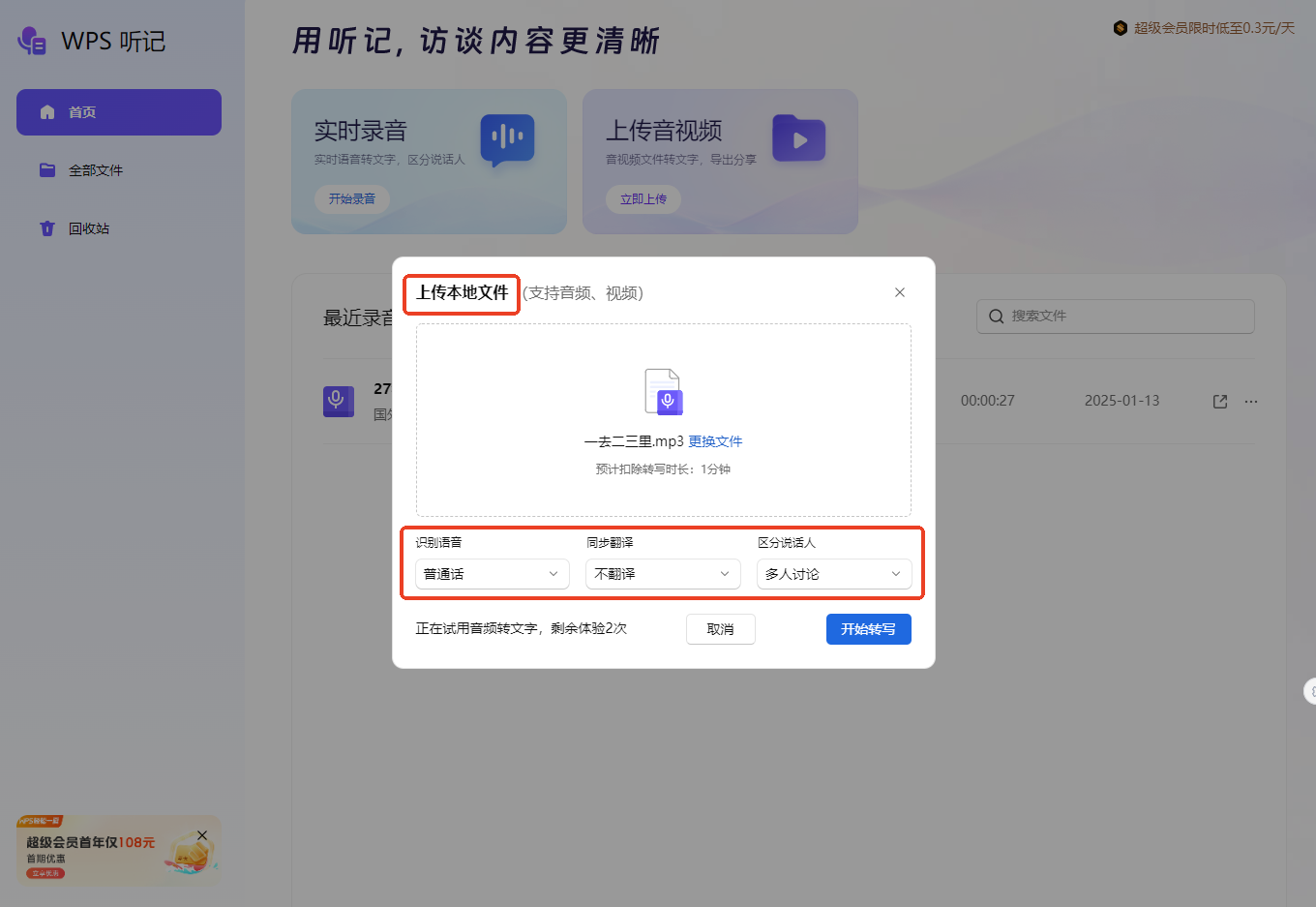Open the 回收站 trash icon
The image size is (1316, 907).
click(46, 227)
